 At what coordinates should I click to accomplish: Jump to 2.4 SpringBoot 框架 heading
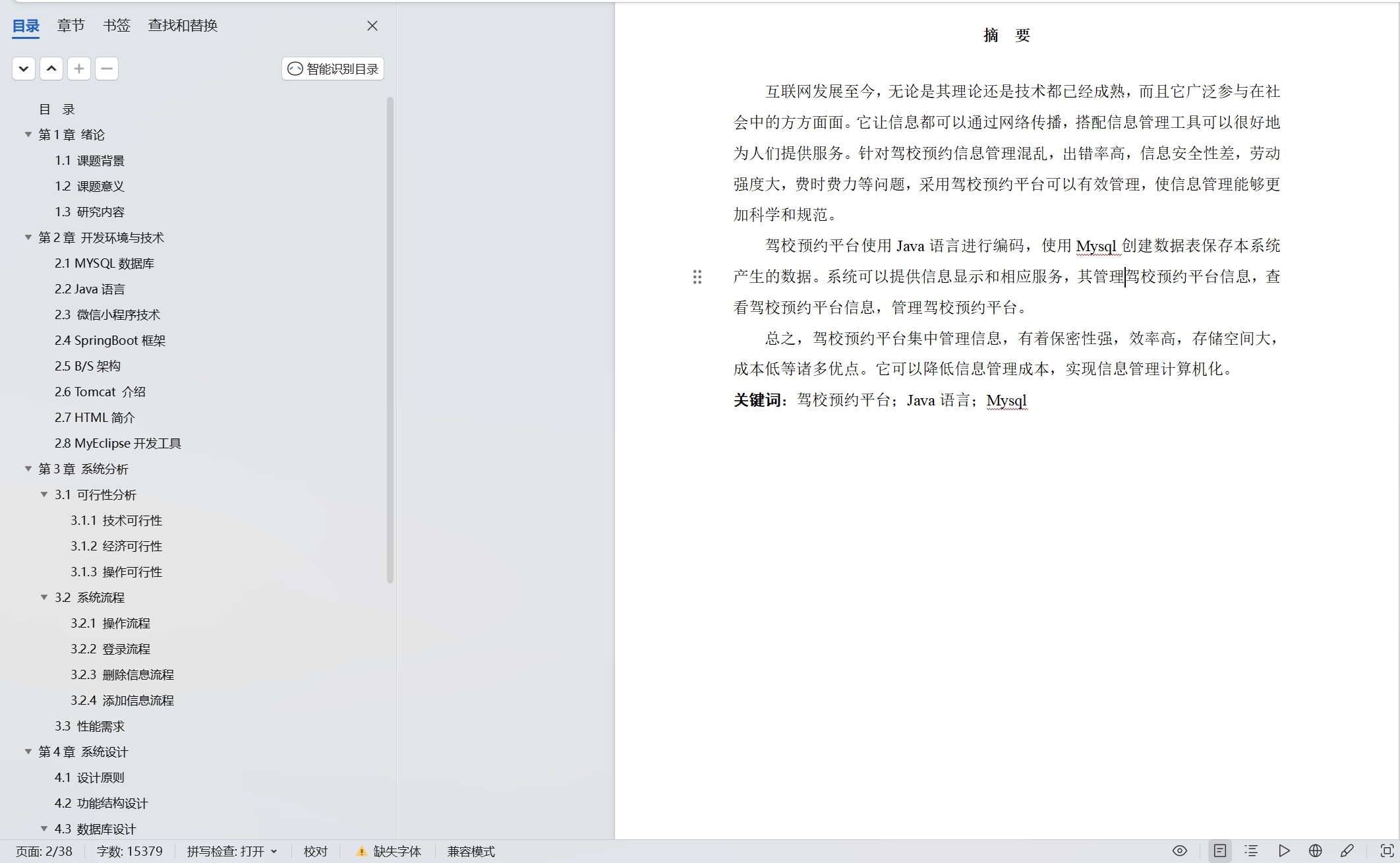click(x=110, y=340)
